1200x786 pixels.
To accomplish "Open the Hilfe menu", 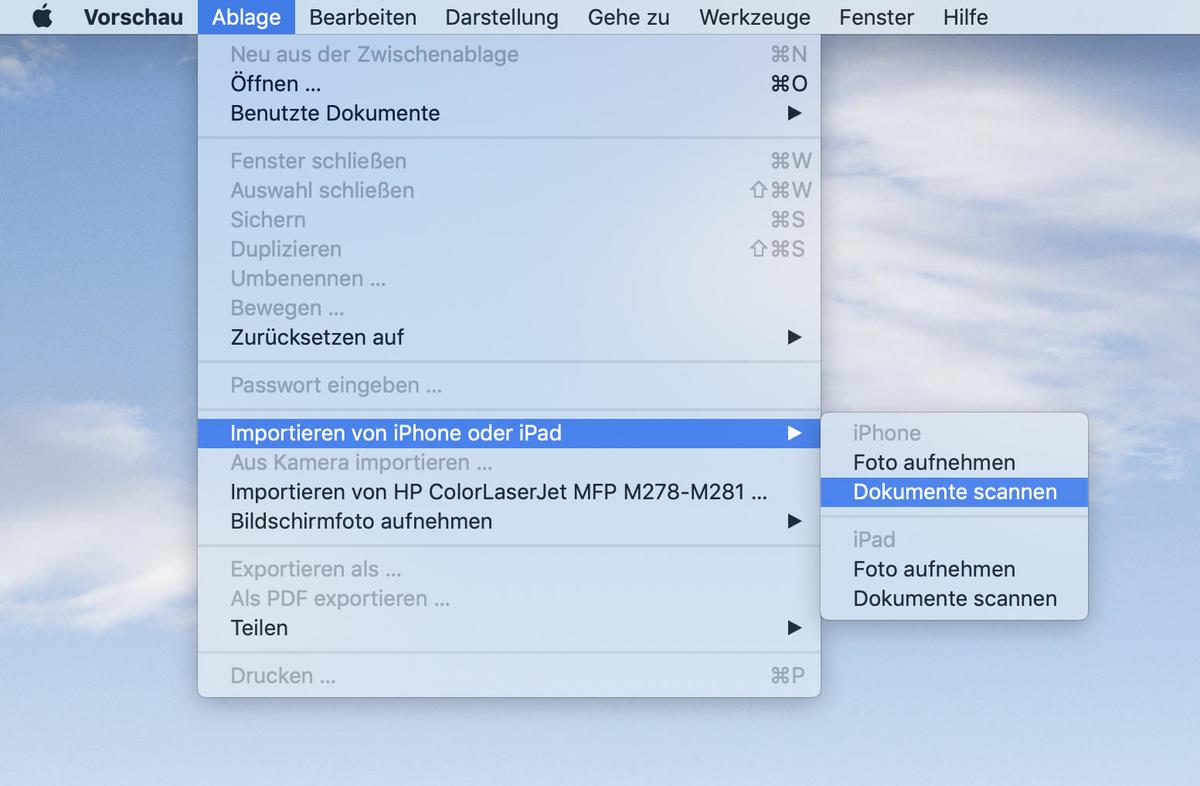I will tap(966, 17).
